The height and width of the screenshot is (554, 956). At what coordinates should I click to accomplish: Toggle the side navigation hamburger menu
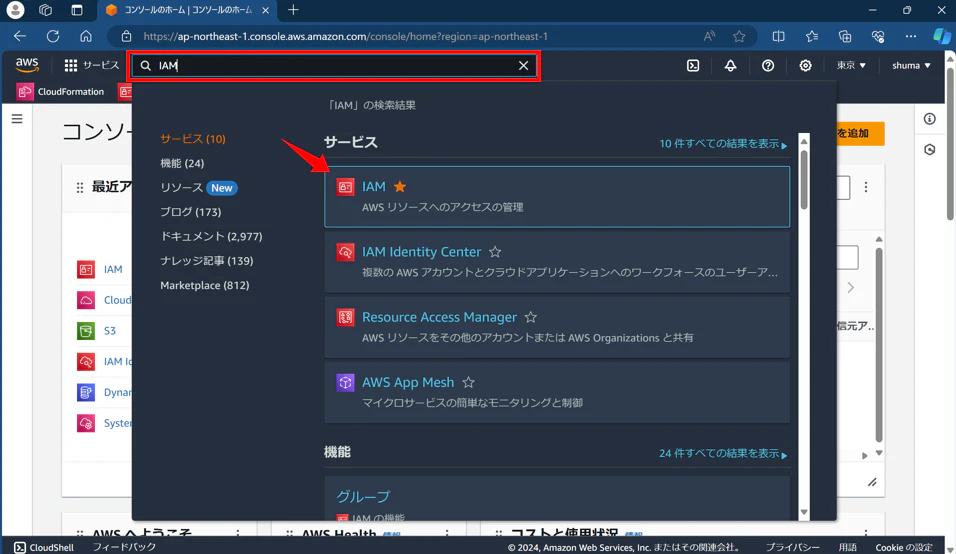click(x=17, y=119)
